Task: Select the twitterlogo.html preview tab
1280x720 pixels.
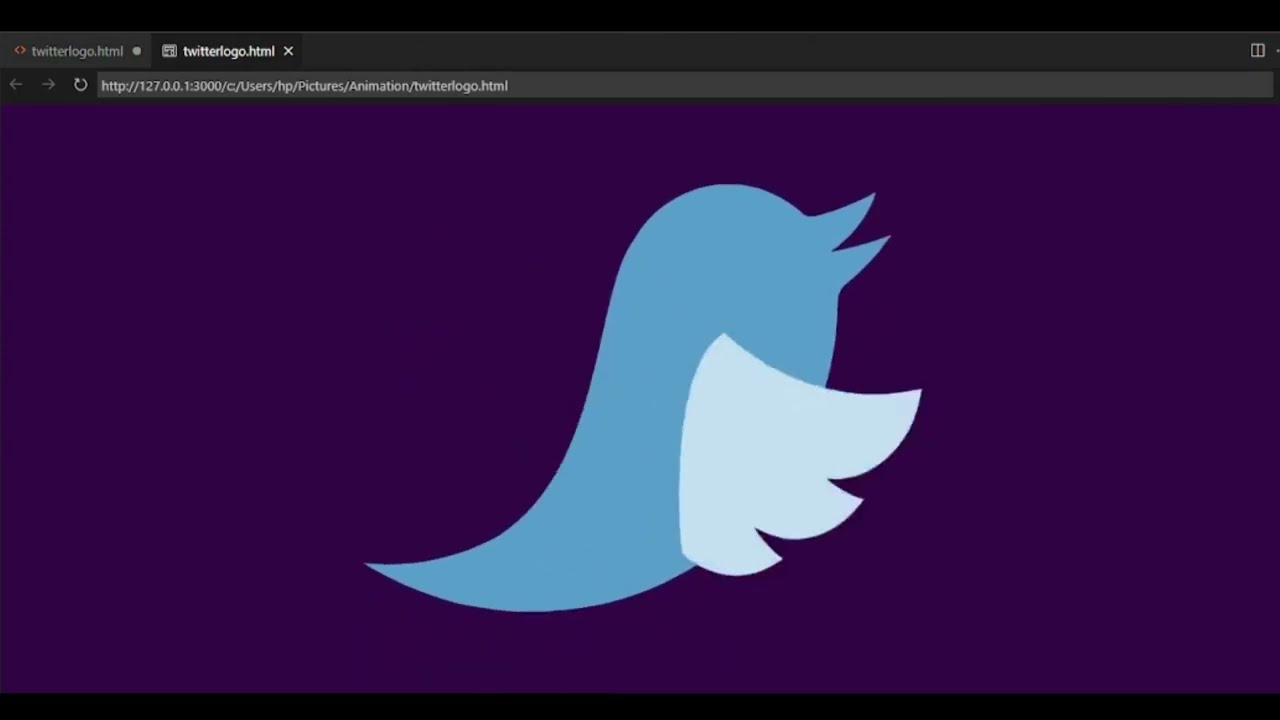Action: click(228, 51)
